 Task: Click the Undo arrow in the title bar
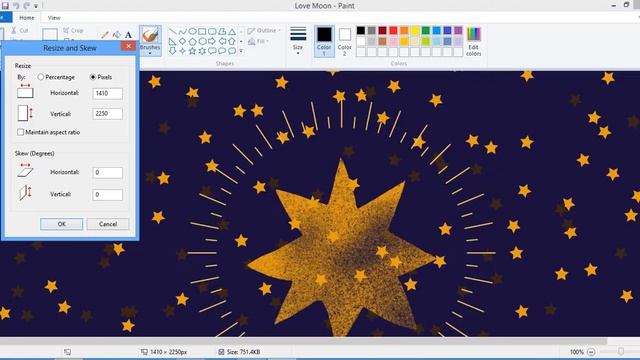pyautogui.click(x=16, y=6)
